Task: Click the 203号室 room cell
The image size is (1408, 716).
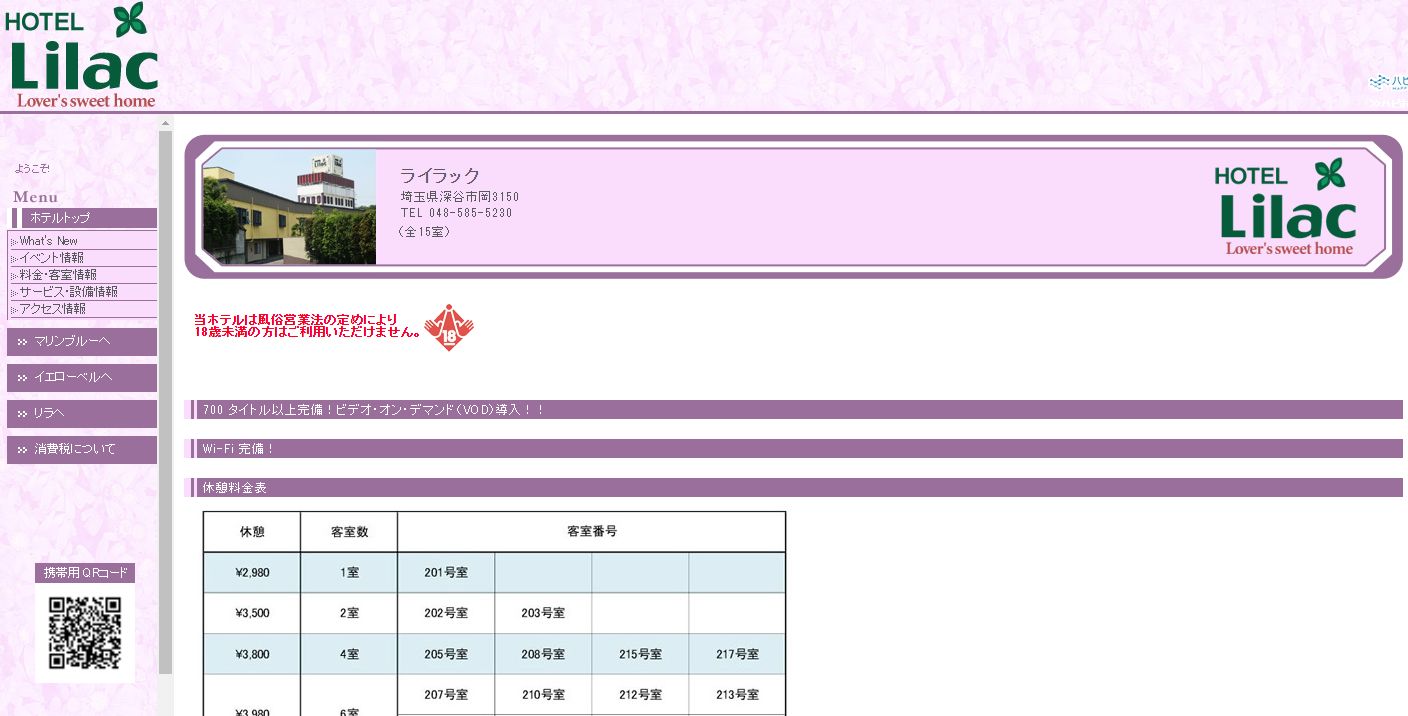Action: coord(543,613)
